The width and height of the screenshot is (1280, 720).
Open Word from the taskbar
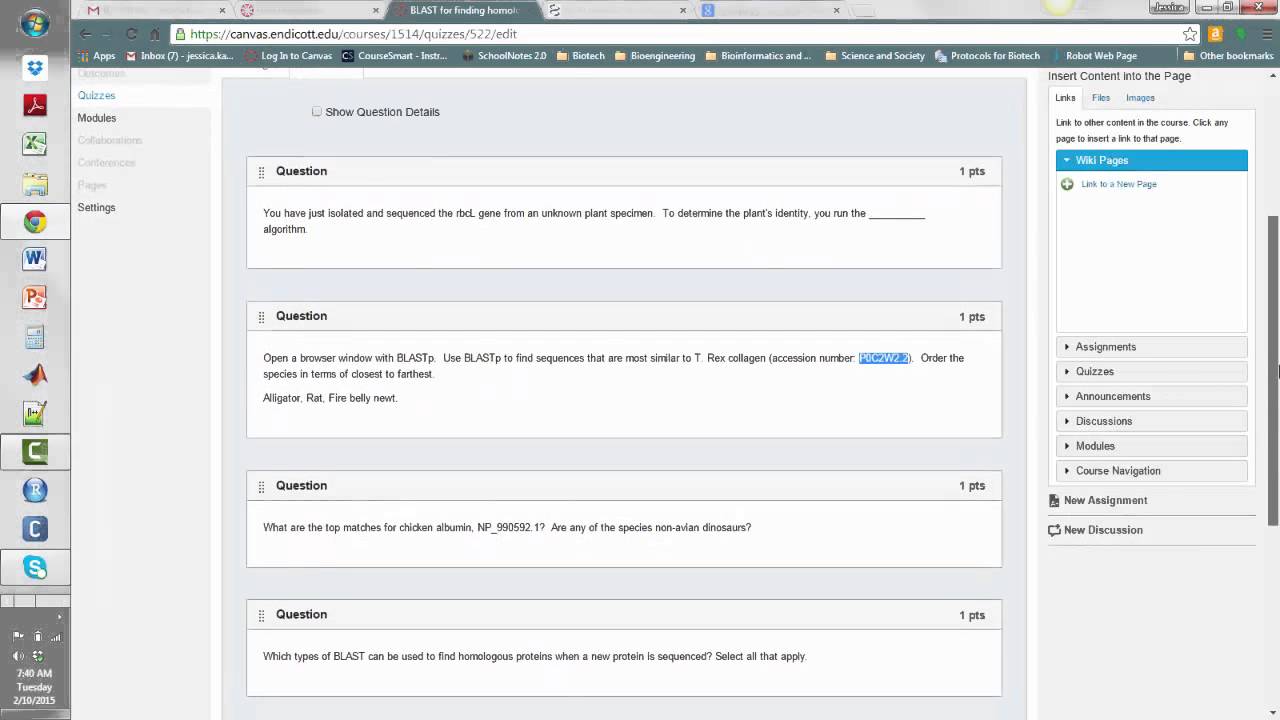point(35,260)
